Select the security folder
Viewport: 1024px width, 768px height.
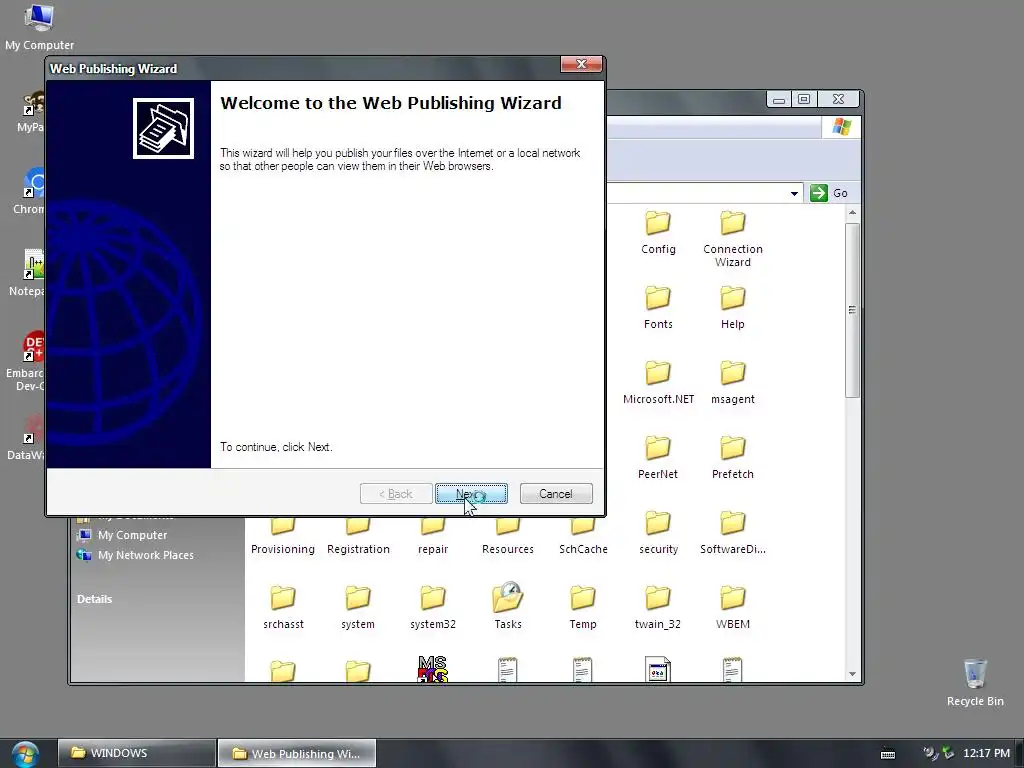(x=658, y=533)
